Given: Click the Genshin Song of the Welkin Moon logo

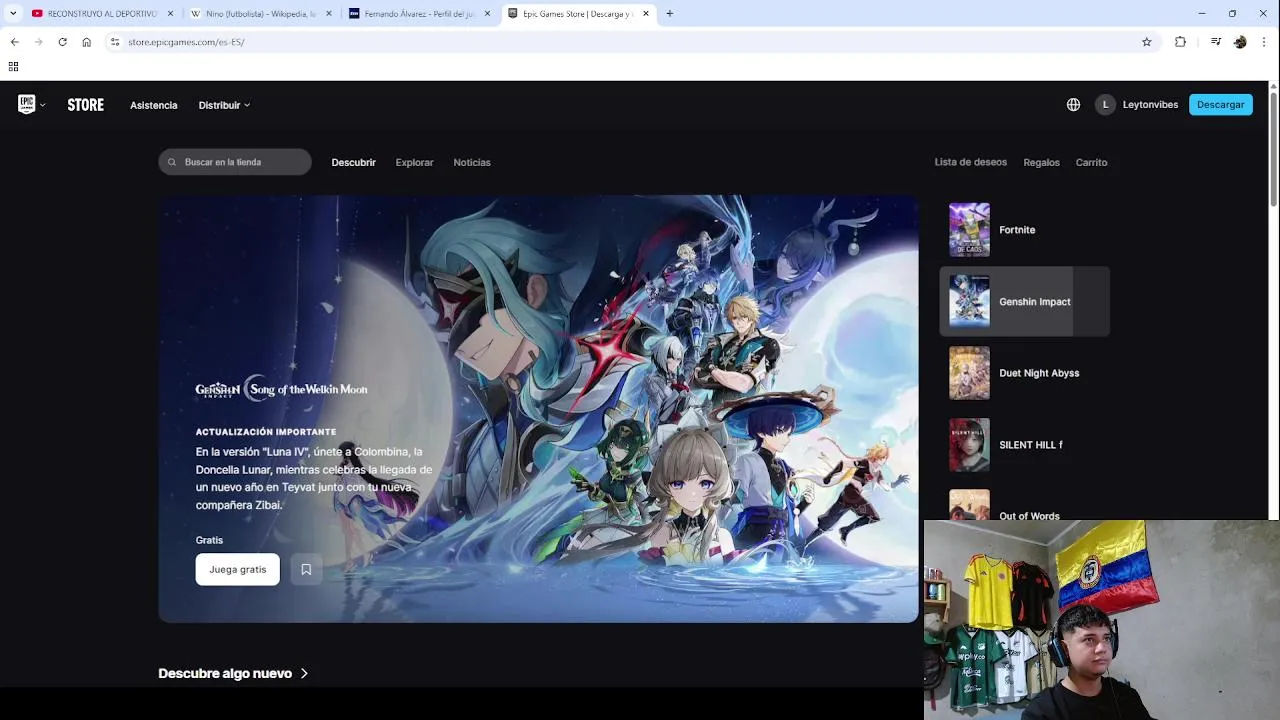Looking at the screenshot, I should pos(281,389).
